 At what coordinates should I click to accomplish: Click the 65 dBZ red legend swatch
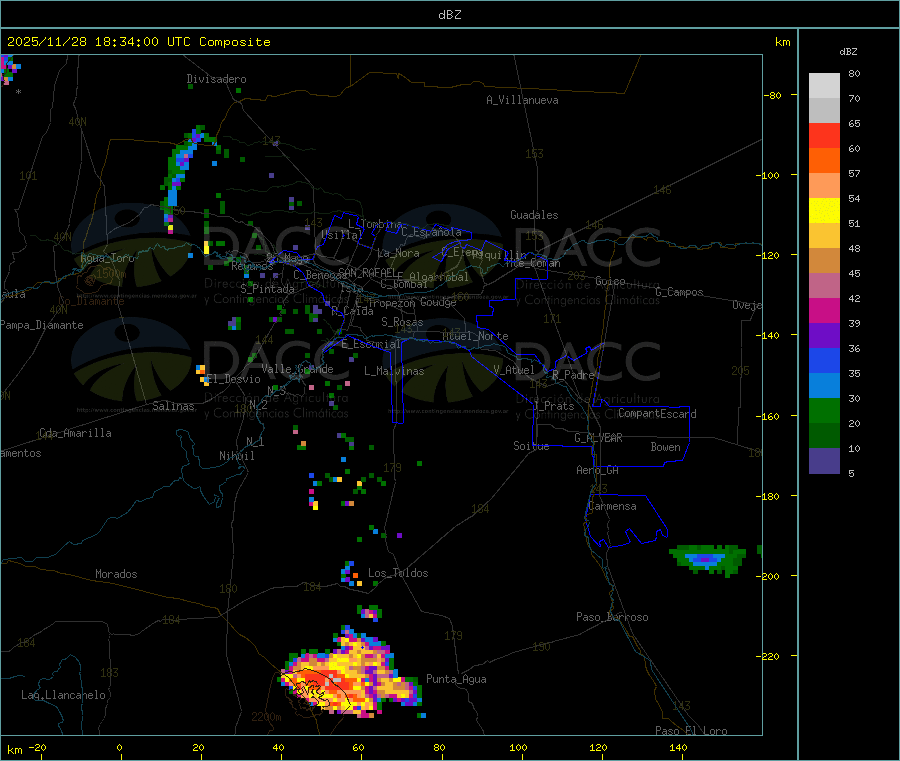point(824,135)
